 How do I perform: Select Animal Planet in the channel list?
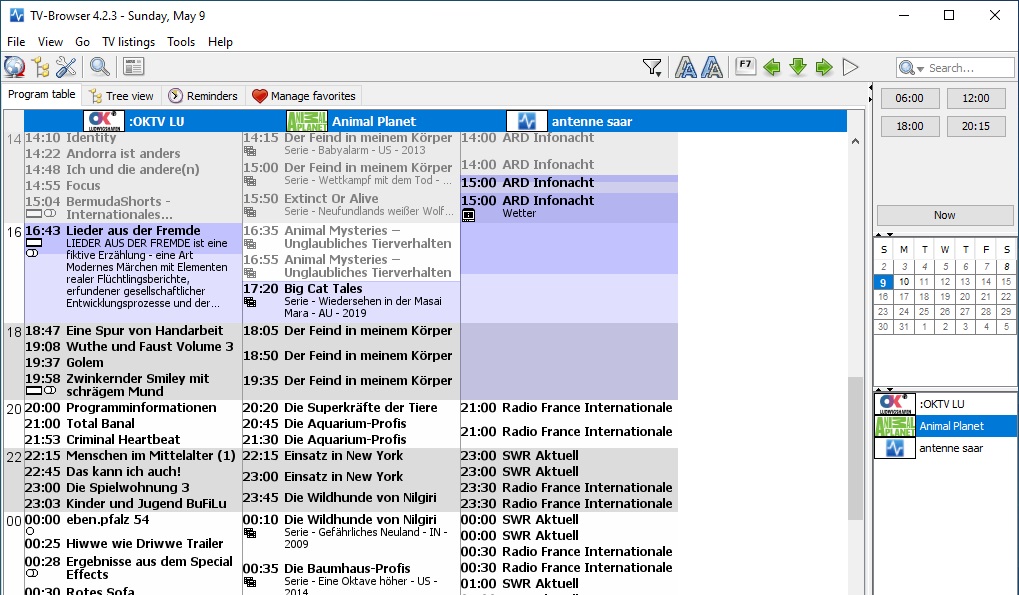[946, 426]
